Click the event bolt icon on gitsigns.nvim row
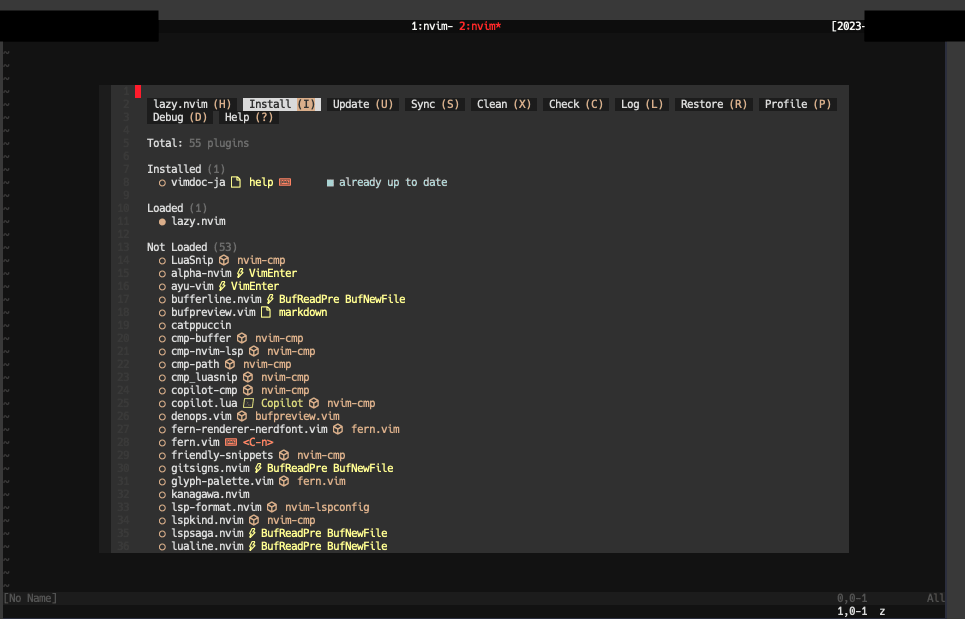965x619 pixels. tap(258, 468)
